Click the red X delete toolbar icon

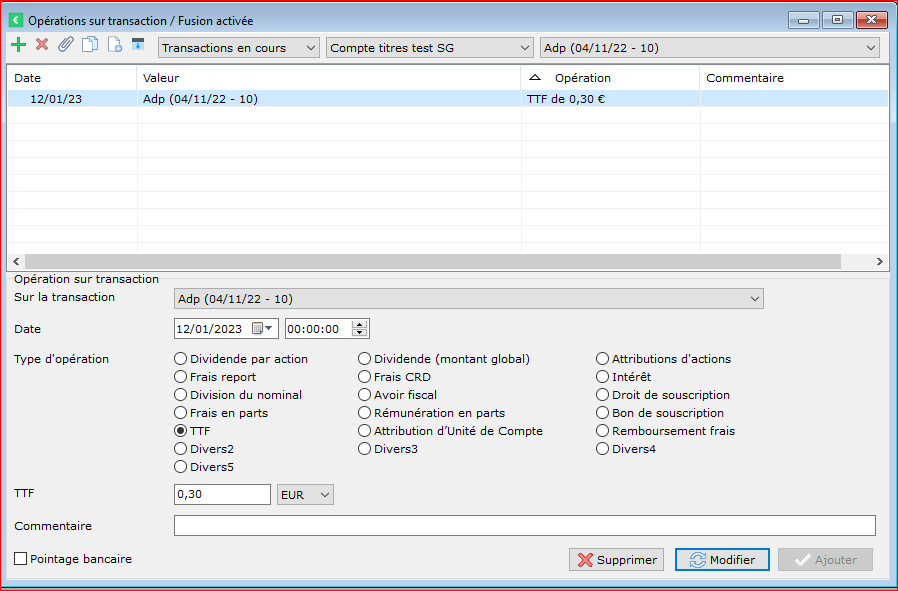tap(42, 44)
